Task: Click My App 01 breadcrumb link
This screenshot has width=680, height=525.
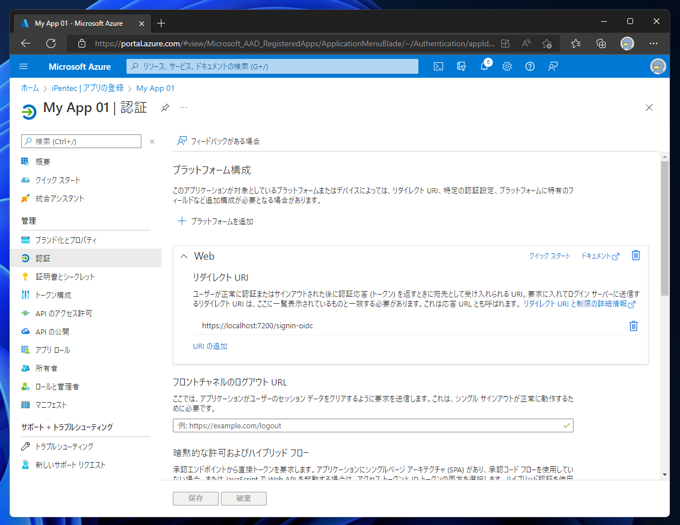Action: coord(155,88)
